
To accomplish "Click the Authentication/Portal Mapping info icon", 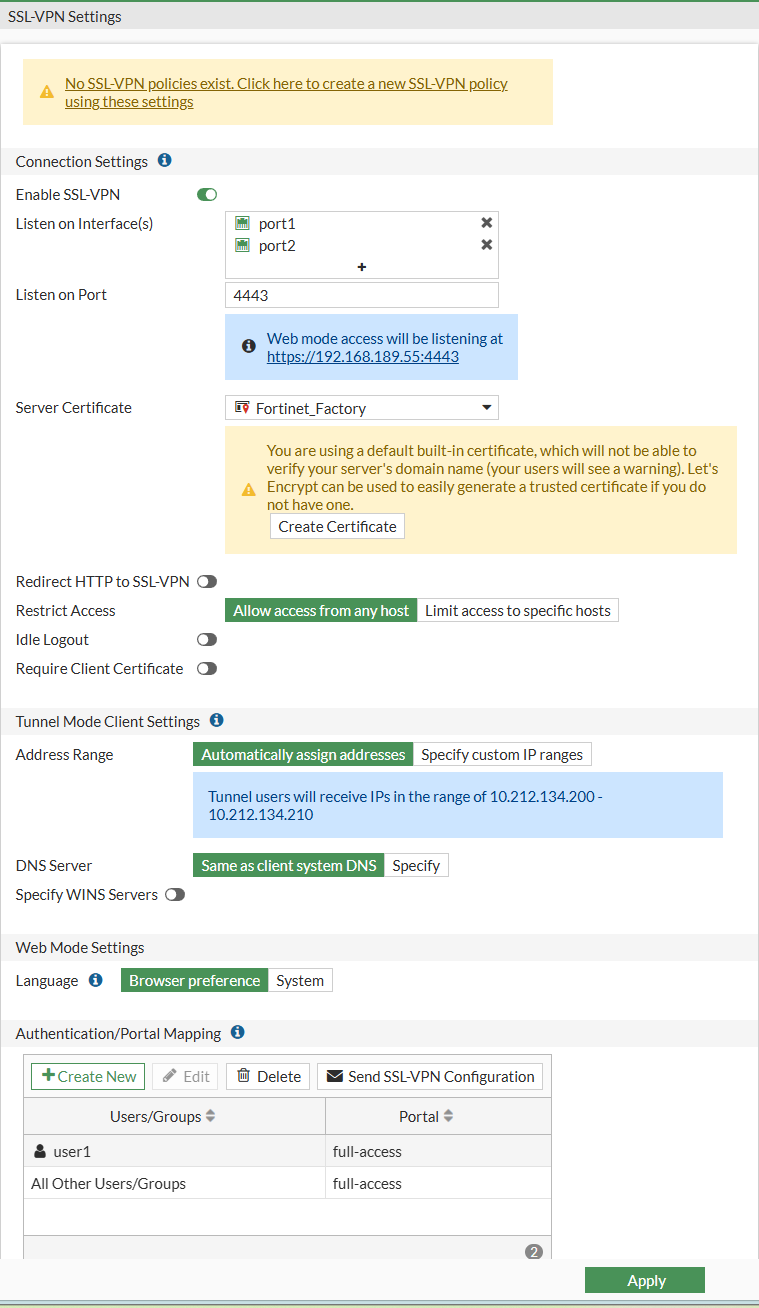I will [238, 1032].
